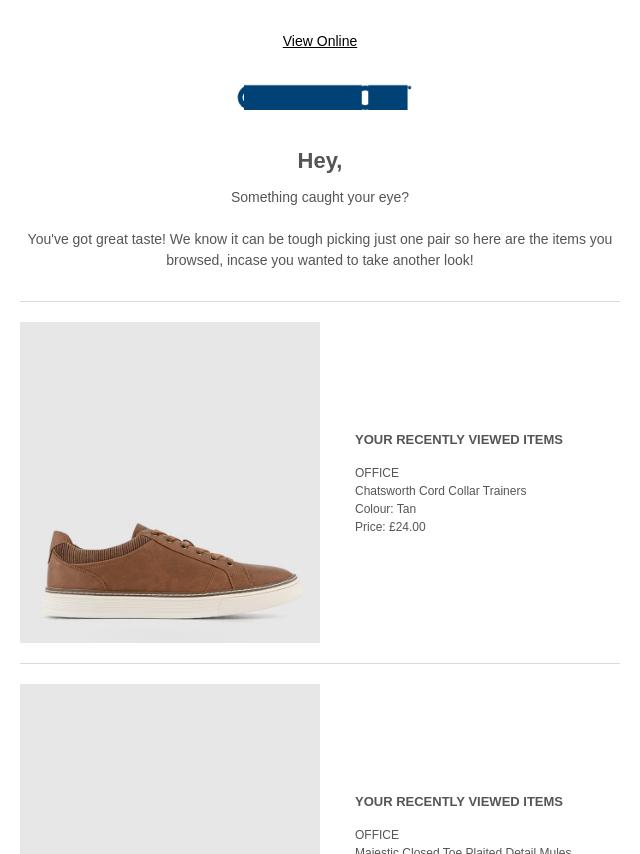Click the Price: £24.00 text
Image resolution: width=640 pixels, height=854 pixels.
[x=390, y=527]
